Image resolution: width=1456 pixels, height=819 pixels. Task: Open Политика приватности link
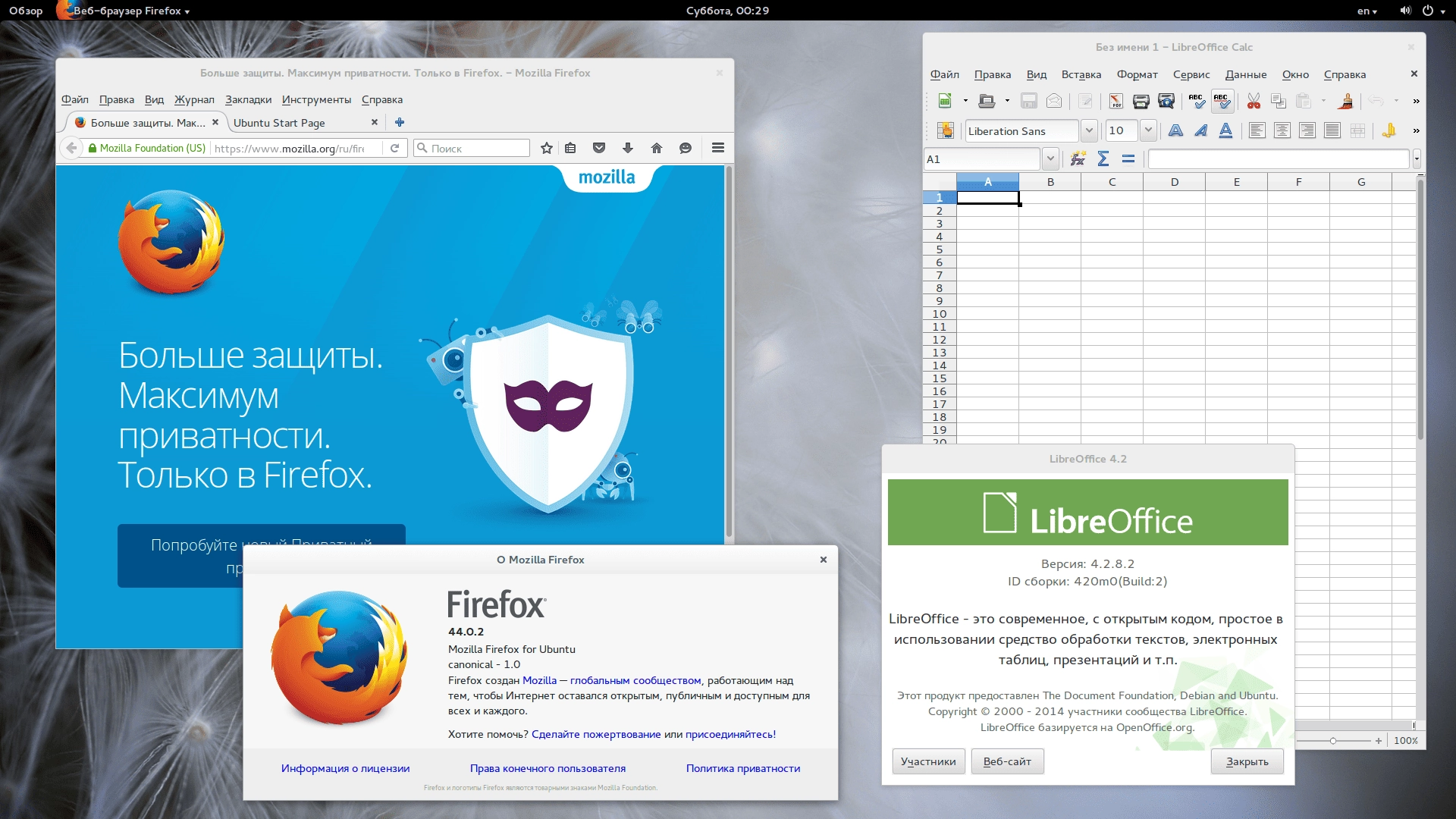click(x=743, y=768)
